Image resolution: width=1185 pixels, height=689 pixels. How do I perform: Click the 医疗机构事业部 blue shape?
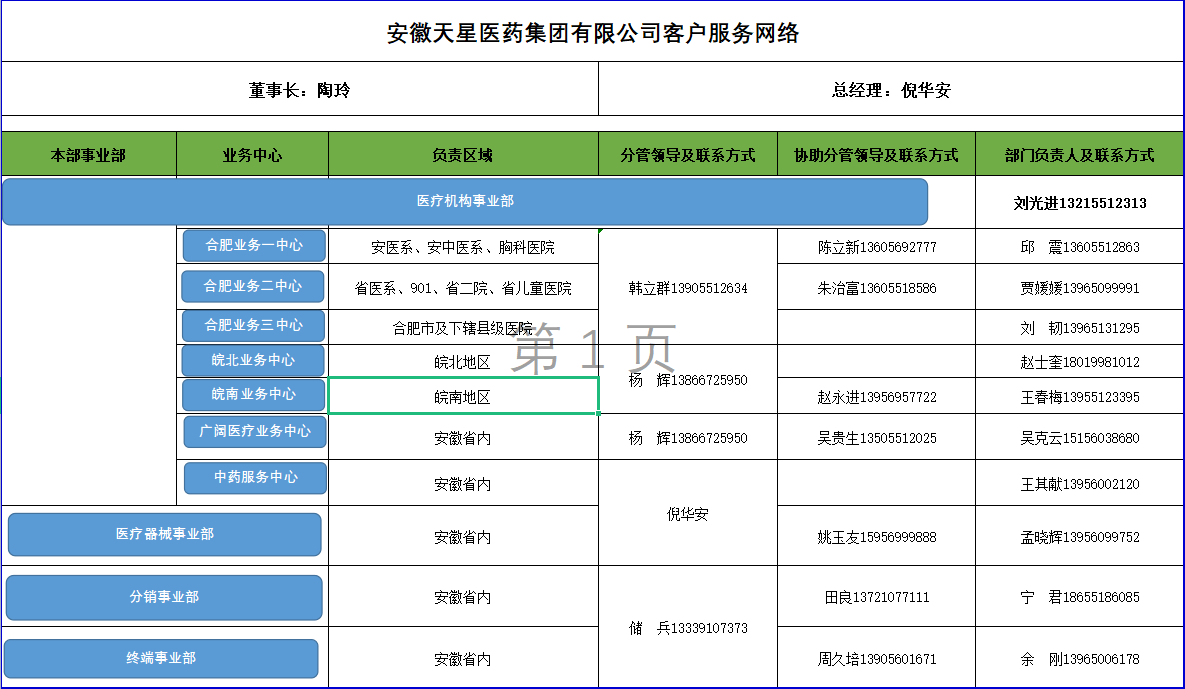(465, 201)
